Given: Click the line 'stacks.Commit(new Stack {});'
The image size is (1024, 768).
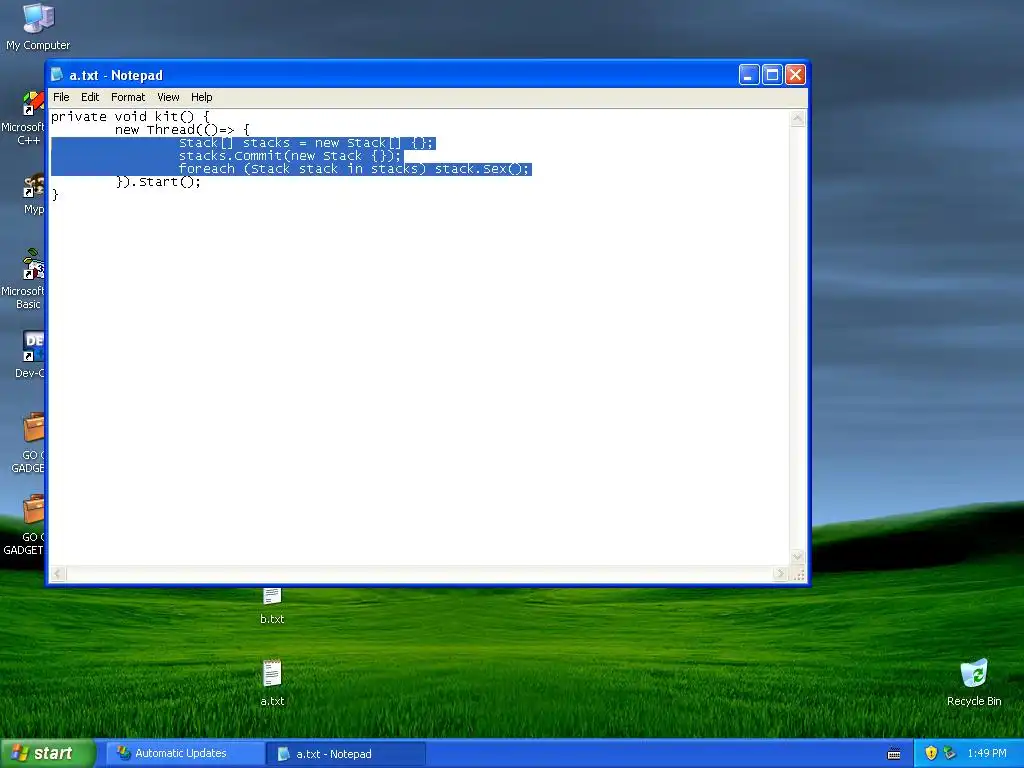Looking at the screenshot, I should [x=291, y=156].
